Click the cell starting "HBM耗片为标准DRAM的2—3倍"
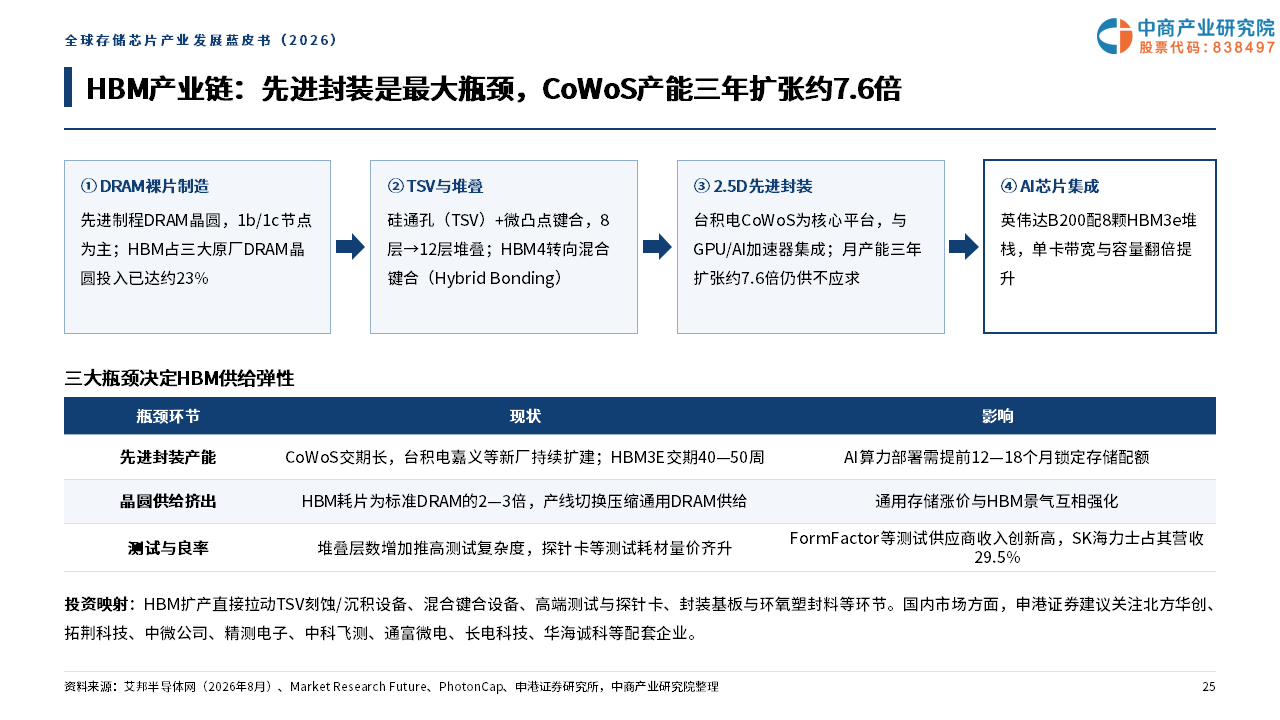1280x720 pixels. tap(525, 501)
